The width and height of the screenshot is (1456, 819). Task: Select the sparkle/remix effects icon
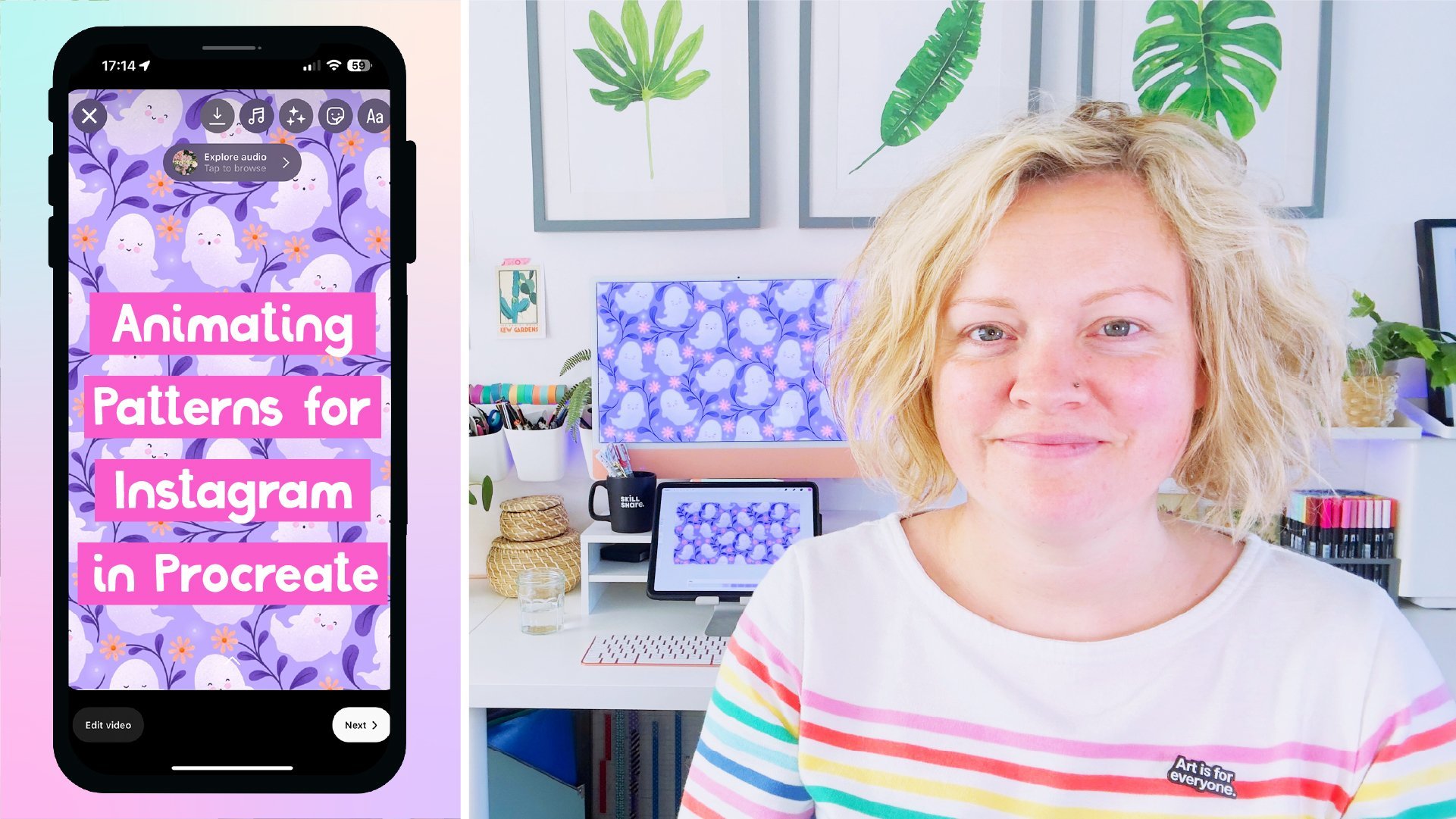click(x=296, y=115)
